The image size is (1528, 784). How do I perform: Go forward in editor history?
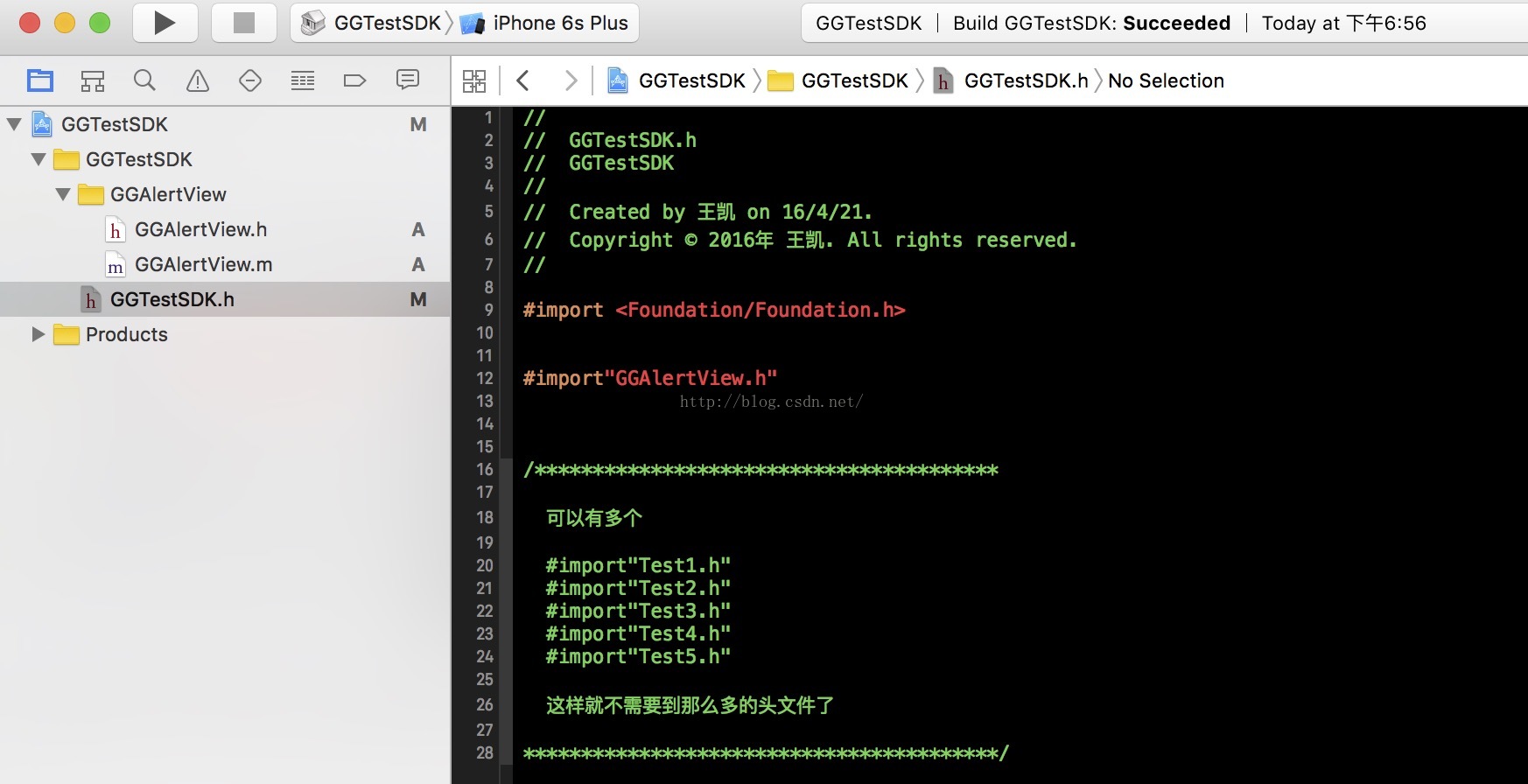click(x=571, y=81)
